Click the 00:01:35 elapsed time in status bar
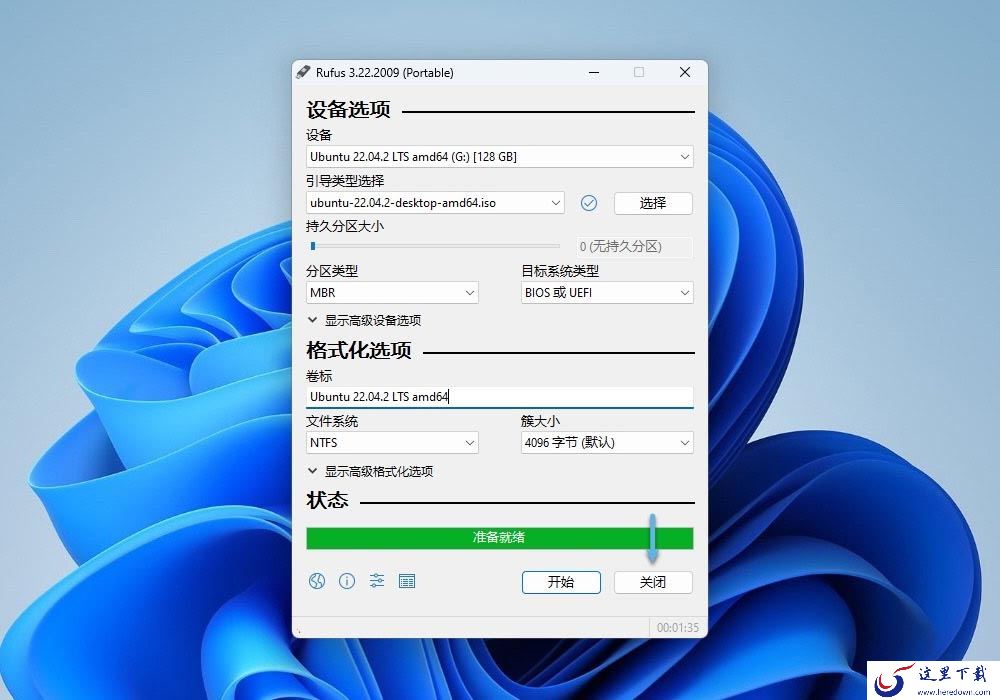The image size is (1000, 700). click(x=678, y=627)
